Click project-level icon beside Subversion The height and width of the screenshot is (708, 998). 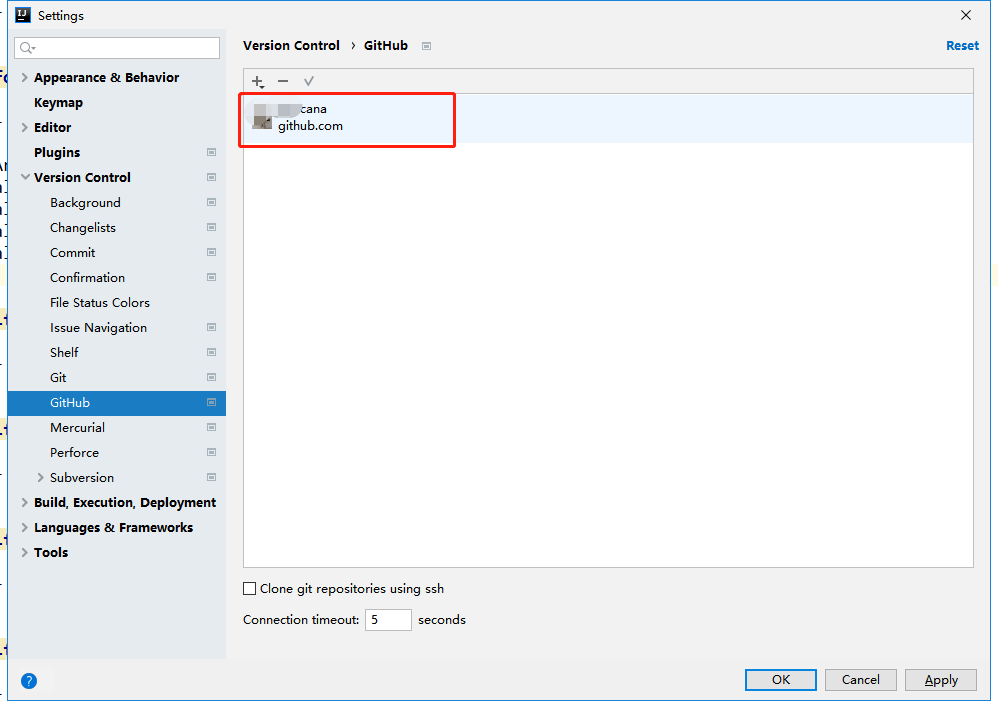(x=211, y=478)
